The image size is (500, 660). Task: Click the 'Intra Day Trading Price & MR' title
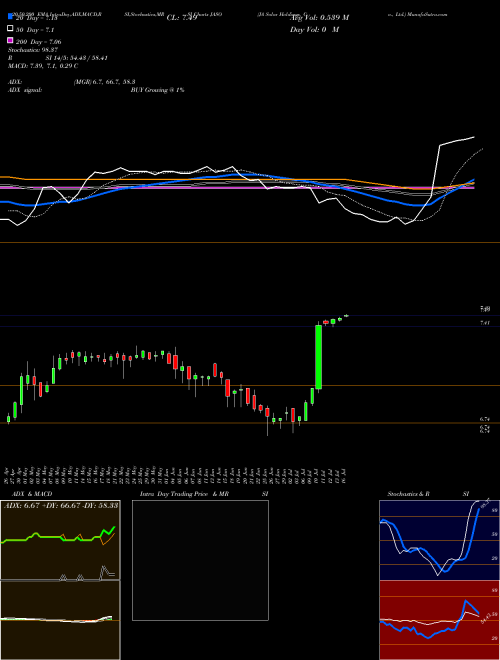pyautogui.click(x=185, y=494)
